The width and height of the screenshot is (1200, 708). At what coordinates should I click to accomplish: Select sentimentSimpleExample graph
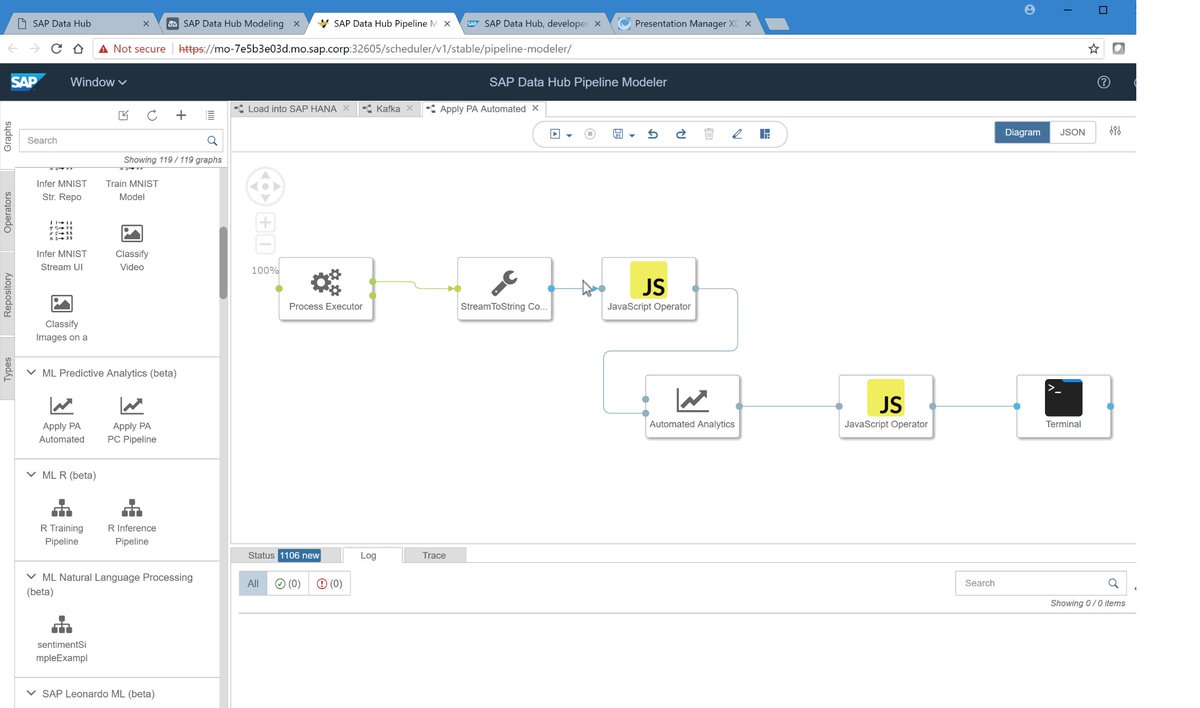[x=61, y=638]
